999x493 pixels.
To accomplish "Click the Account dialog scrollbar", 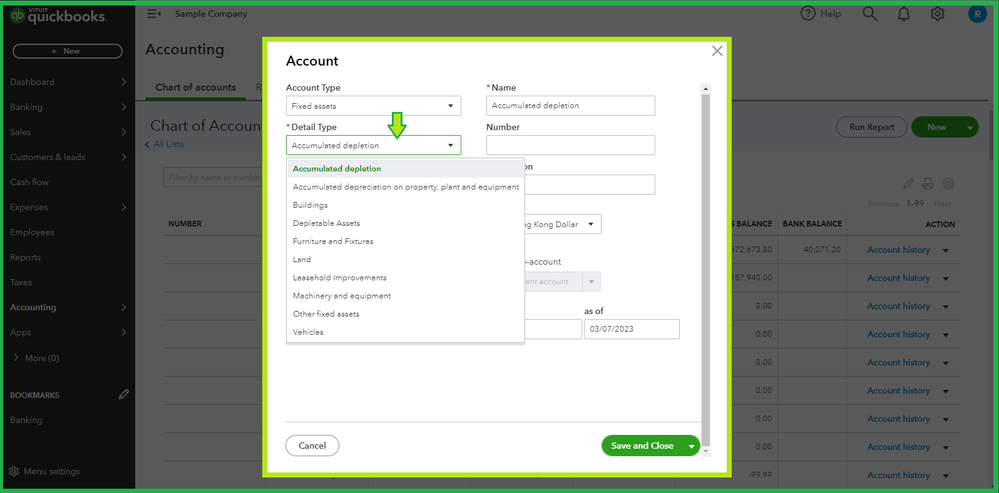I will point(705,268).
